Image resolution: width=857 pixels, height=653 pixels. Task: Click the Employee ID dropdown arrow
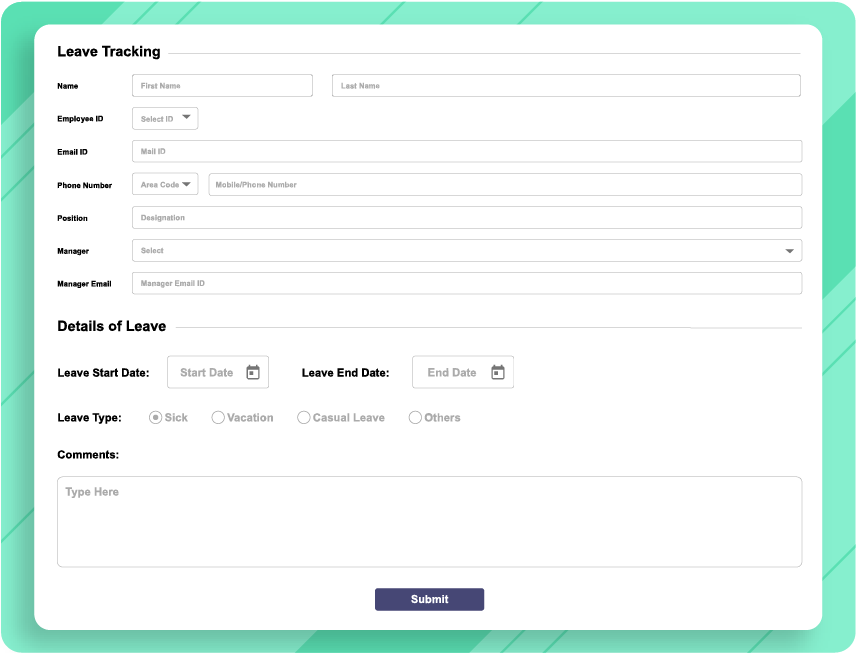tap(188, 117)
